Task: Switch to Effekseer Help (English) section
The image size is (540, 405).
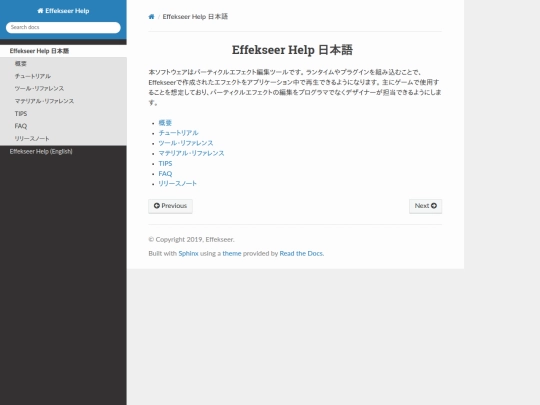Action: [41, 152]
